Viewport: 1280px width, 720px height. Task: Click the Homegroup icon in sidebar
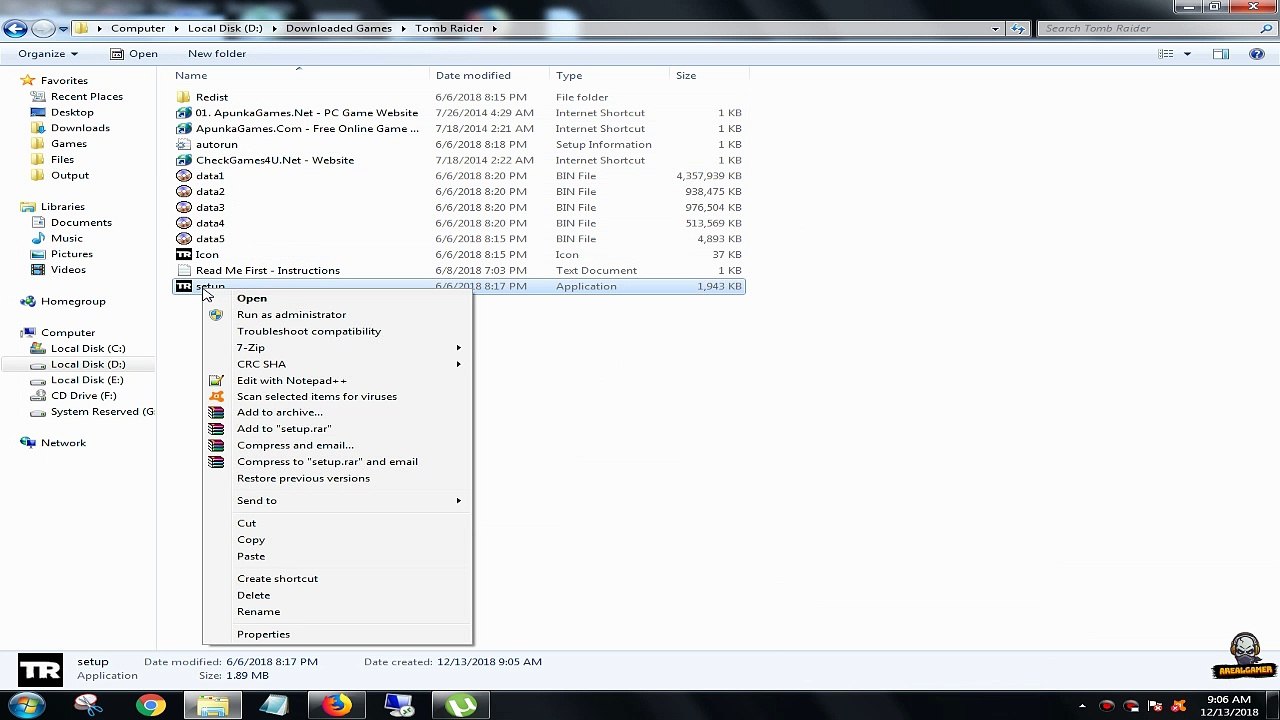(x=28, y=302)
